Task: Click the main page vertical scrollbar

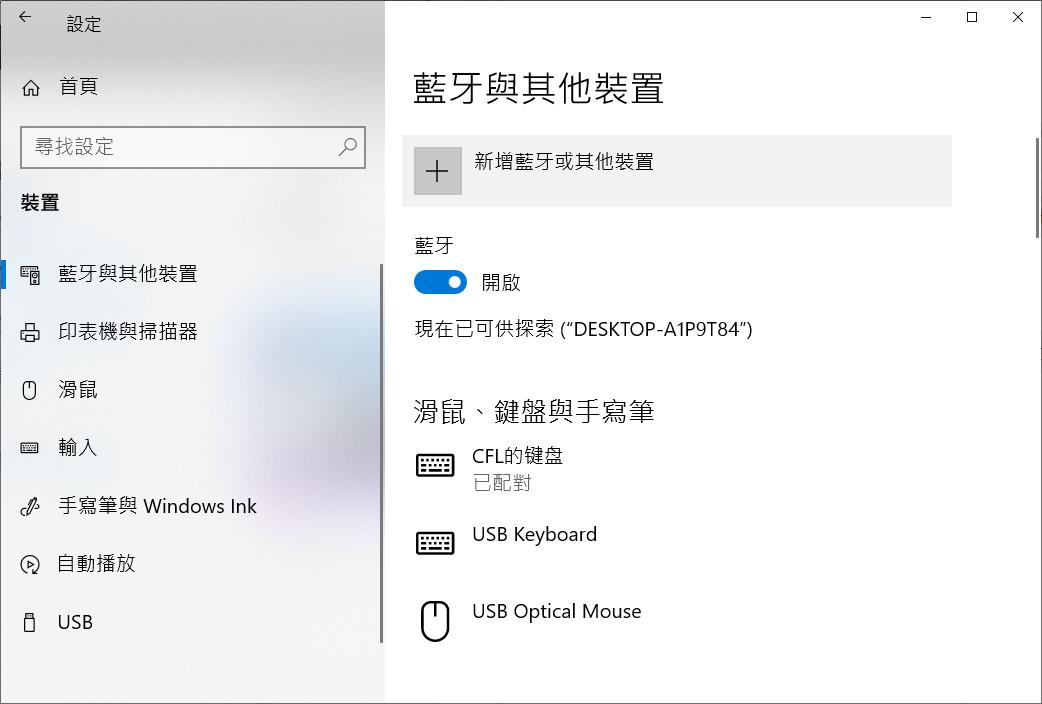Action: click(x=1038, y=187)
